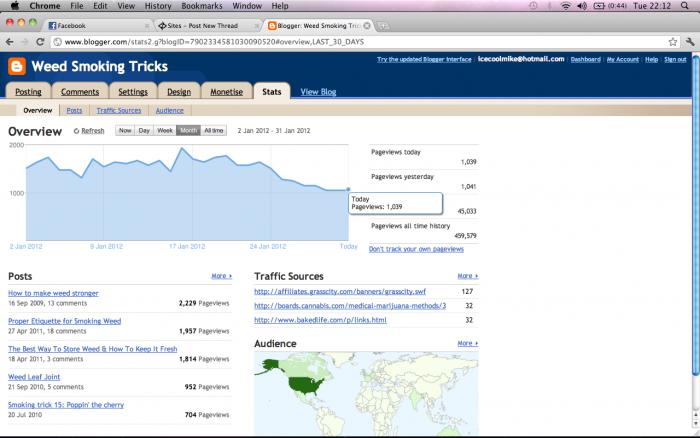
Task: Open the Traffic Sources sub-tab
Action: [x=119, y=110]
